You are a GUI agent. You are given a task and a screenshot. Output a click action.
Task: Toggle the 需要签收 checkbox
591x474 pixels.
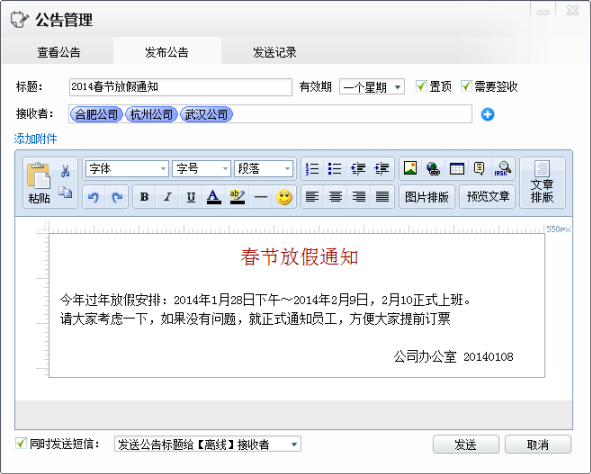[466, 86]
